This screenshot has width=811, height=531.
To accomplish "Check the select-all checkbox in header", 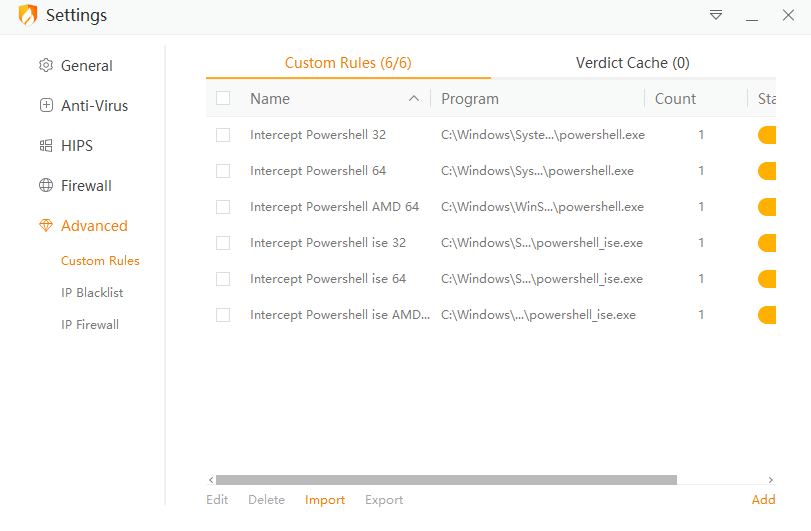I will click(223, 98).
